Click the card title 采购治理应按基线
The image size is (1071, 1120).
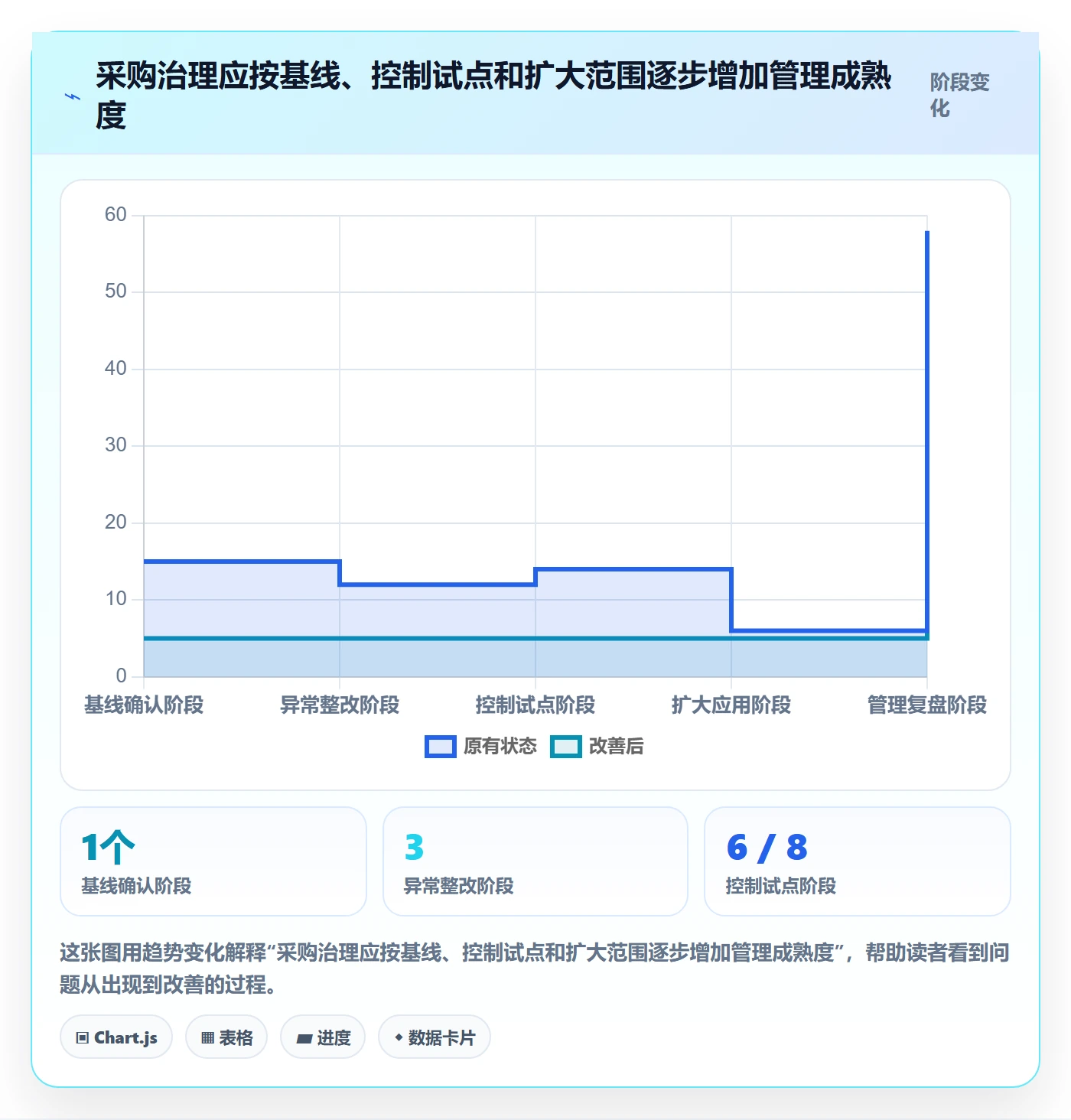pyautogui.click(x=493, y=96)
